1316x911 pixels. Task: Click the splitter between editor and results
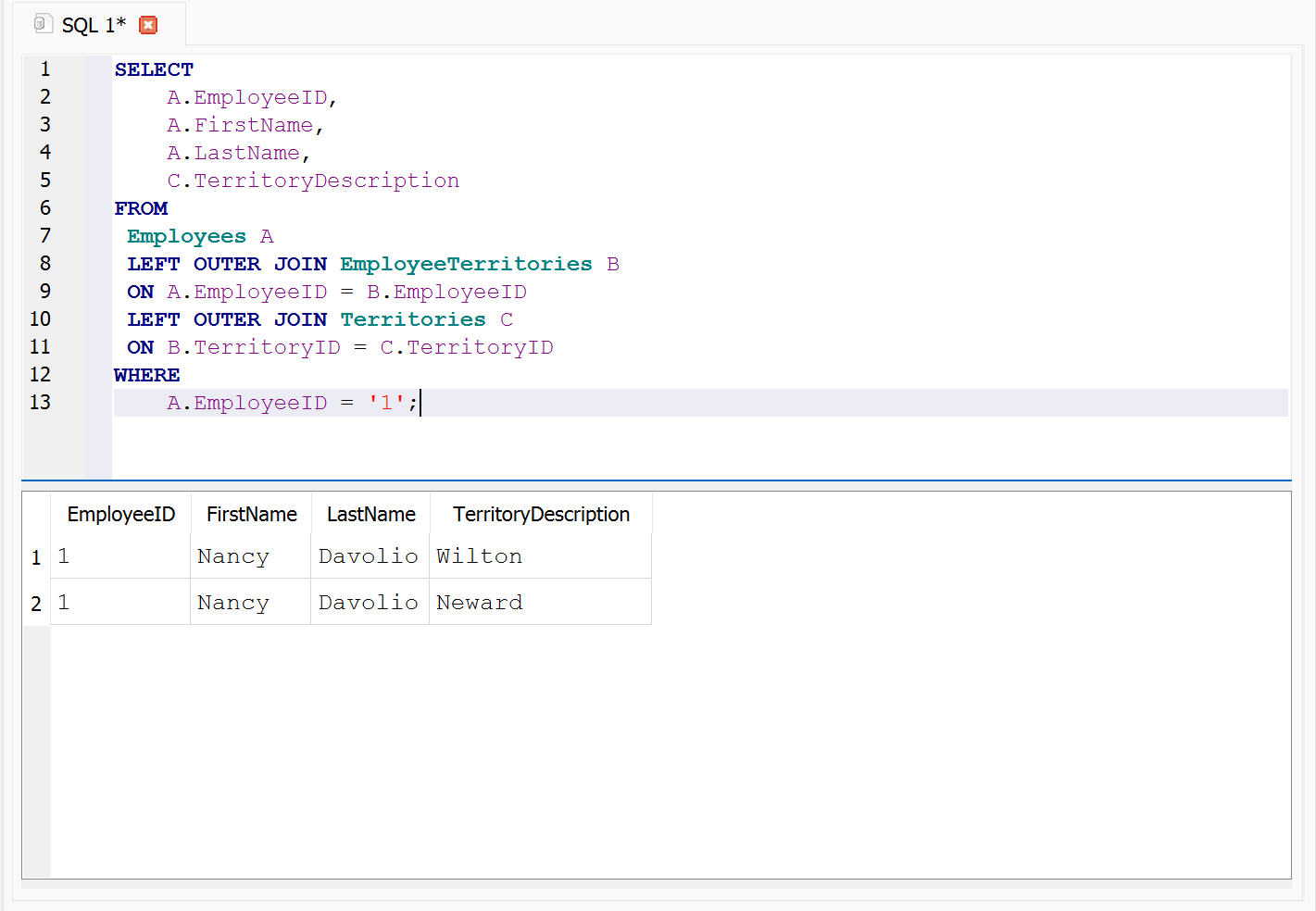[656, 480]
